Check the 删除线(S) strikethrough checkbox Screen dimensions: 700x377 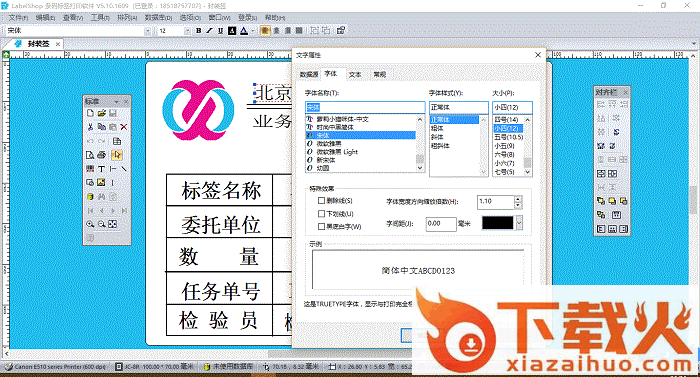[321, 201]
